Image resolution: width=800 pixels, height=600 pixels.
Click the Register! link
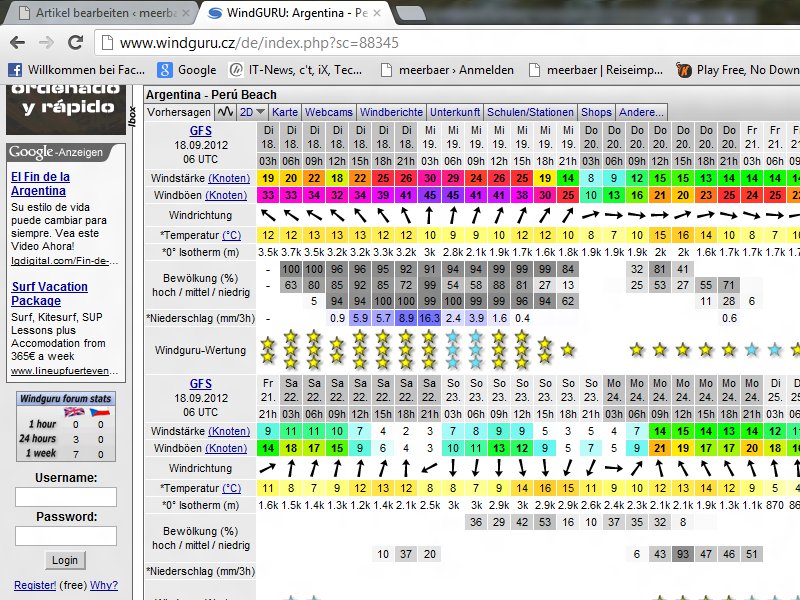(x=35, y=585)
